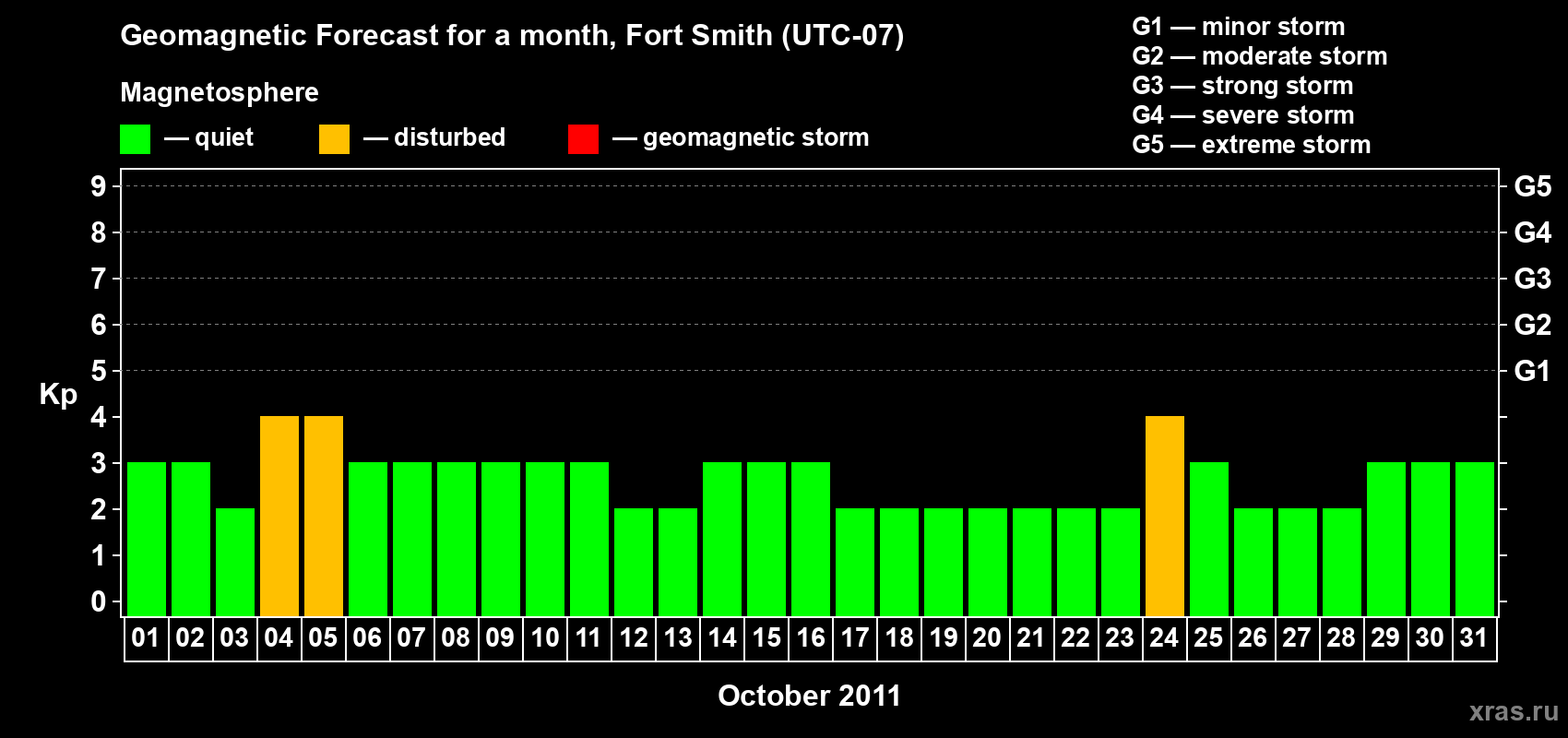Image resolution: width=1568 pixels, height=738 pixels.
Task: Click the orange disturbed legend swatch
Action: (x=335, y=139)
